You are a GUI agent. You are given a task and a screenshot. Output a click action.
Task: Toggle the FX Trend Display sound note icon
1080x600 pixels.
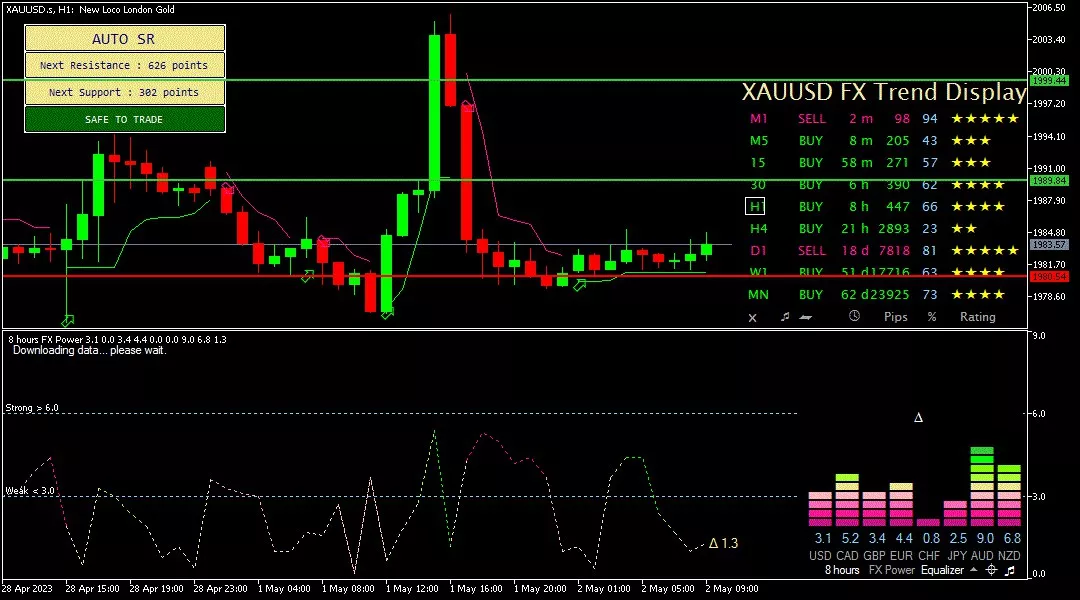coord(785,317)
